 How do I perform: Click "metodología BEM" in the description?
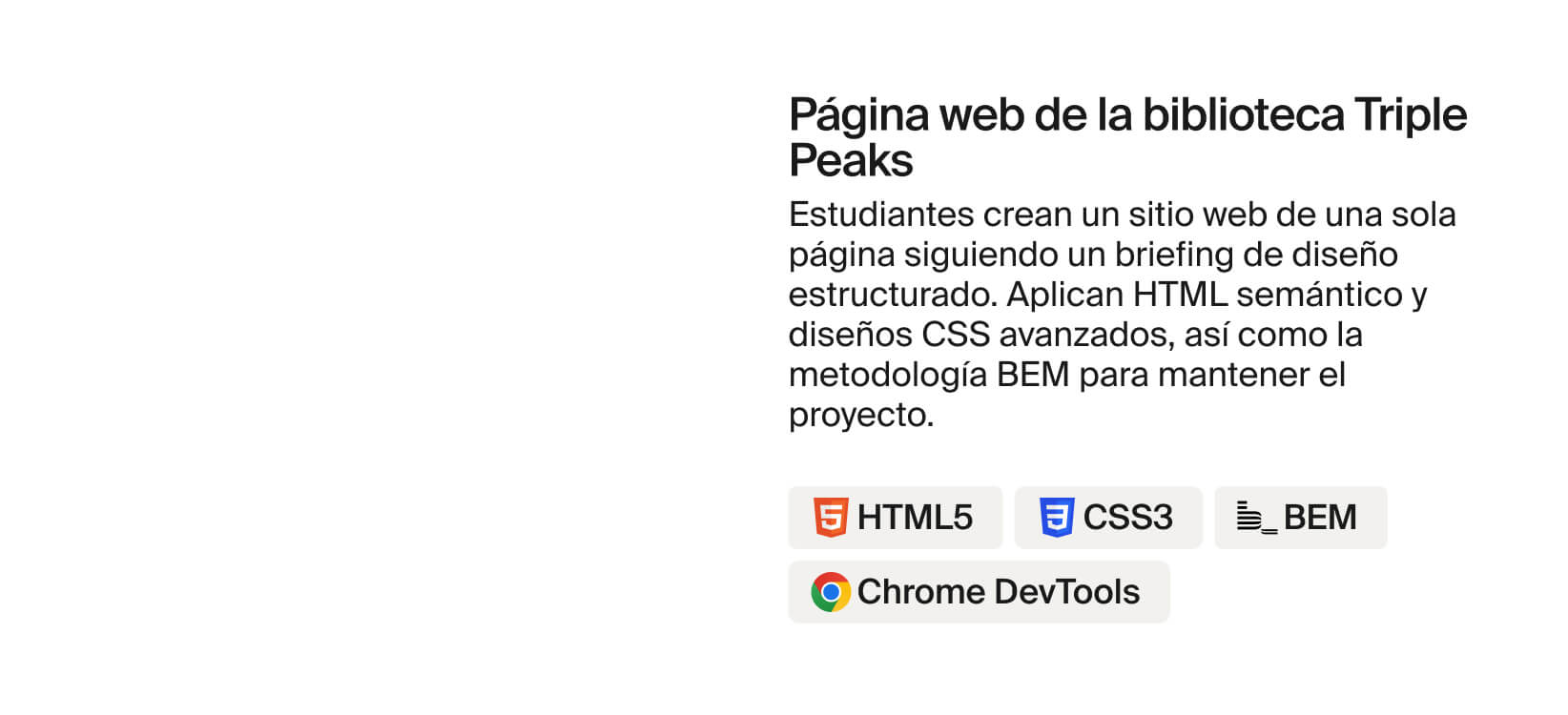pyautogui.click(x=929, y=376)
